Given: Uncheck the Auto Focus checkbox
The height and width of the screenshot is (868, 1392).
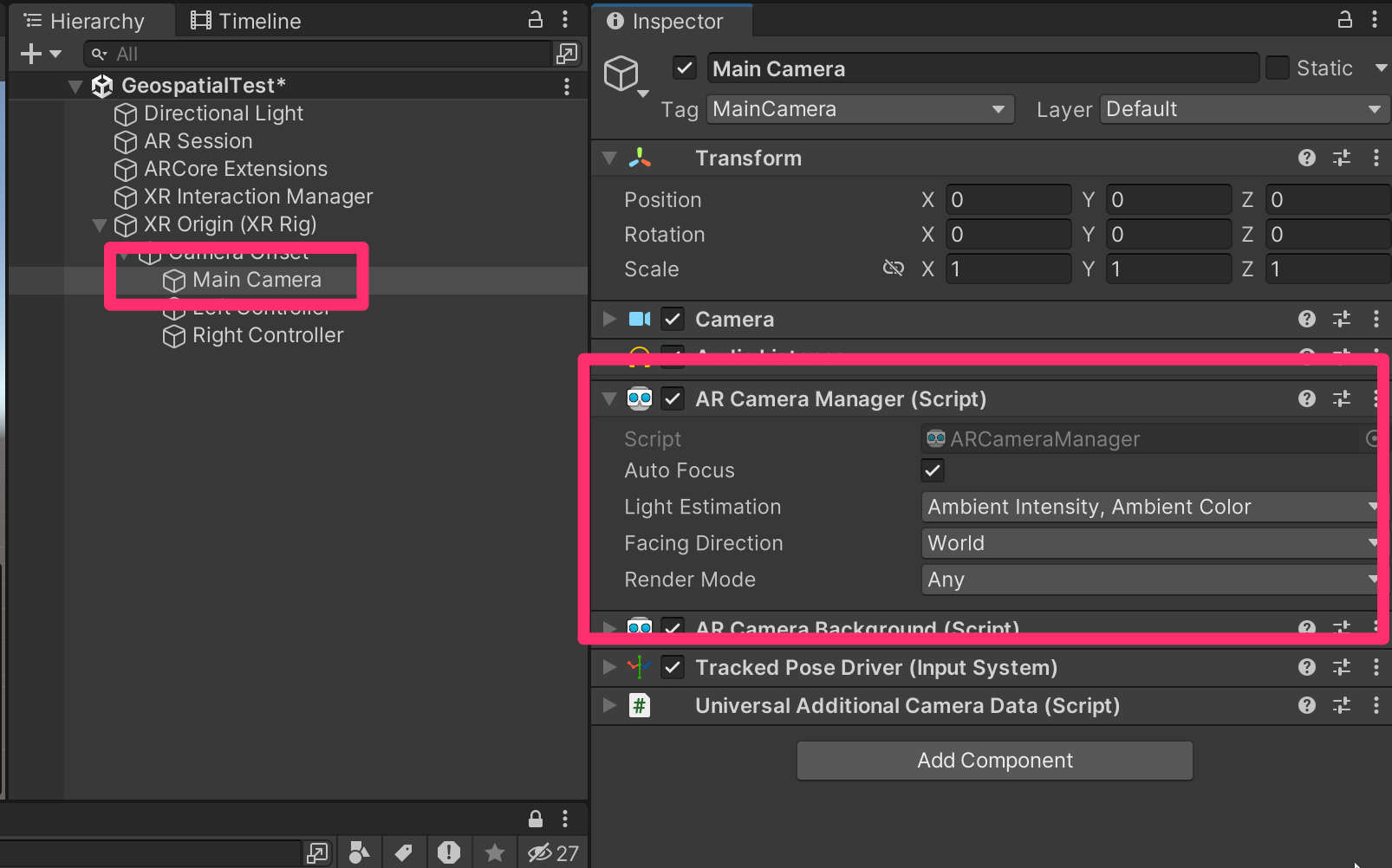Looking at the screenshot, I should [933, 470].
